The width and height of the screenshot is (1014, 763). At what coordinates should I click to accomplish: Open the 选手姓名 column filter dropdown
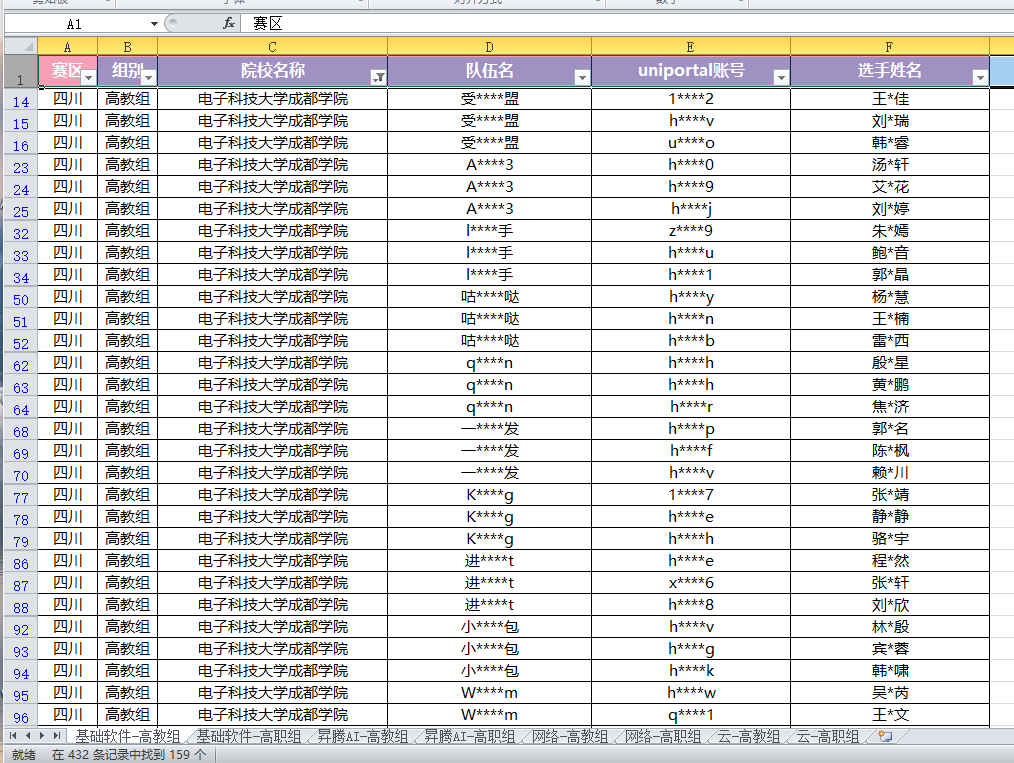(980, 77)
